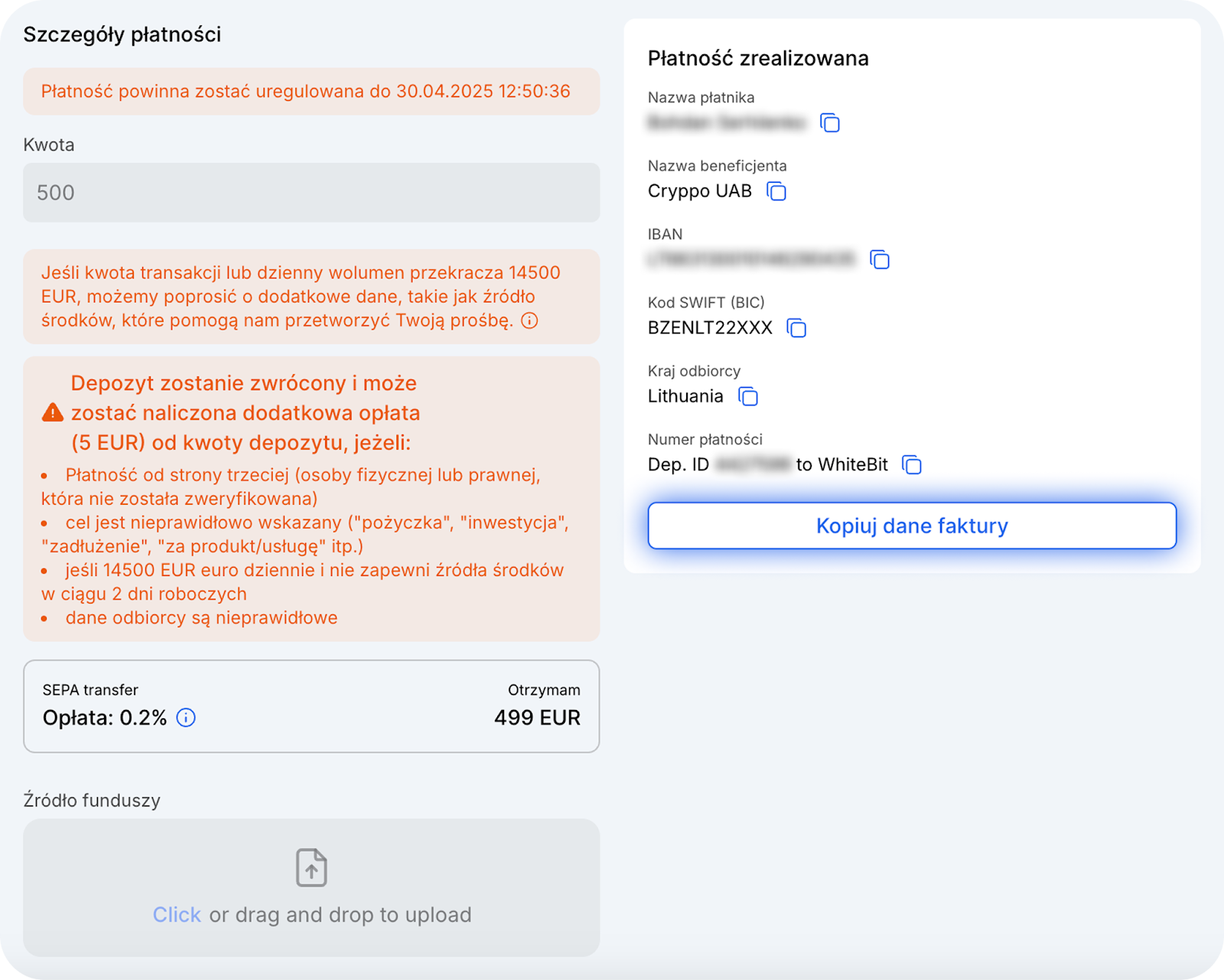Open info icon in 14500 EUR notice
This screenshot has height=980, width=1224.
click(x=529, y=321)
